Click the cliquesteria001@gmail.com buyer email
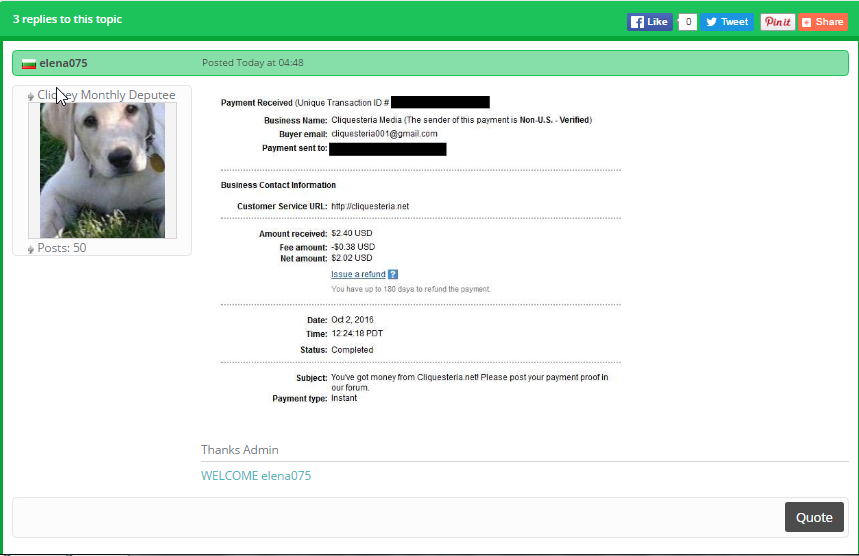 pos(384,134)
